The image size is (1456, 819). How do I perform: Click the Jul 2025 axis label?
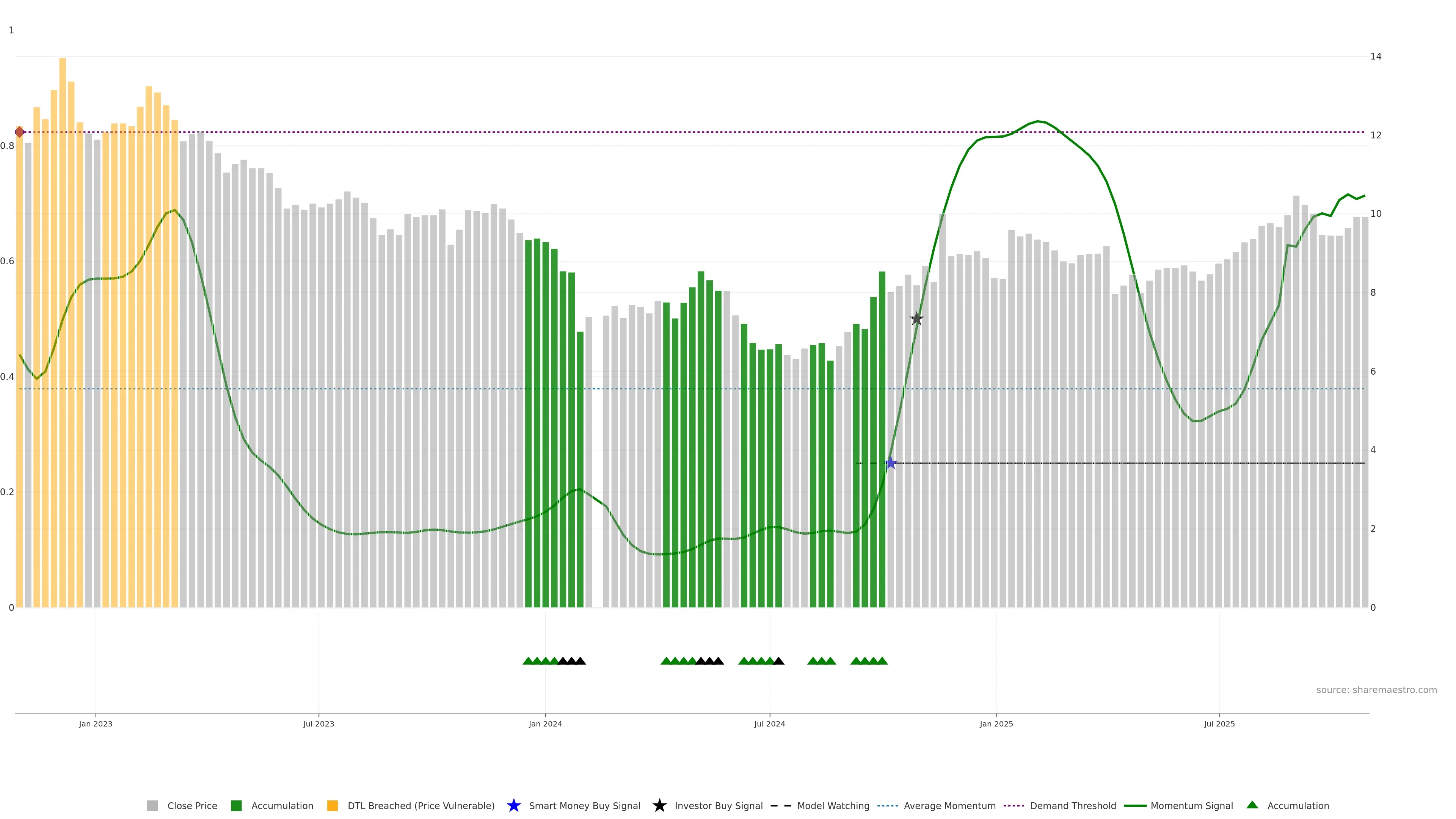point(1219,724)
